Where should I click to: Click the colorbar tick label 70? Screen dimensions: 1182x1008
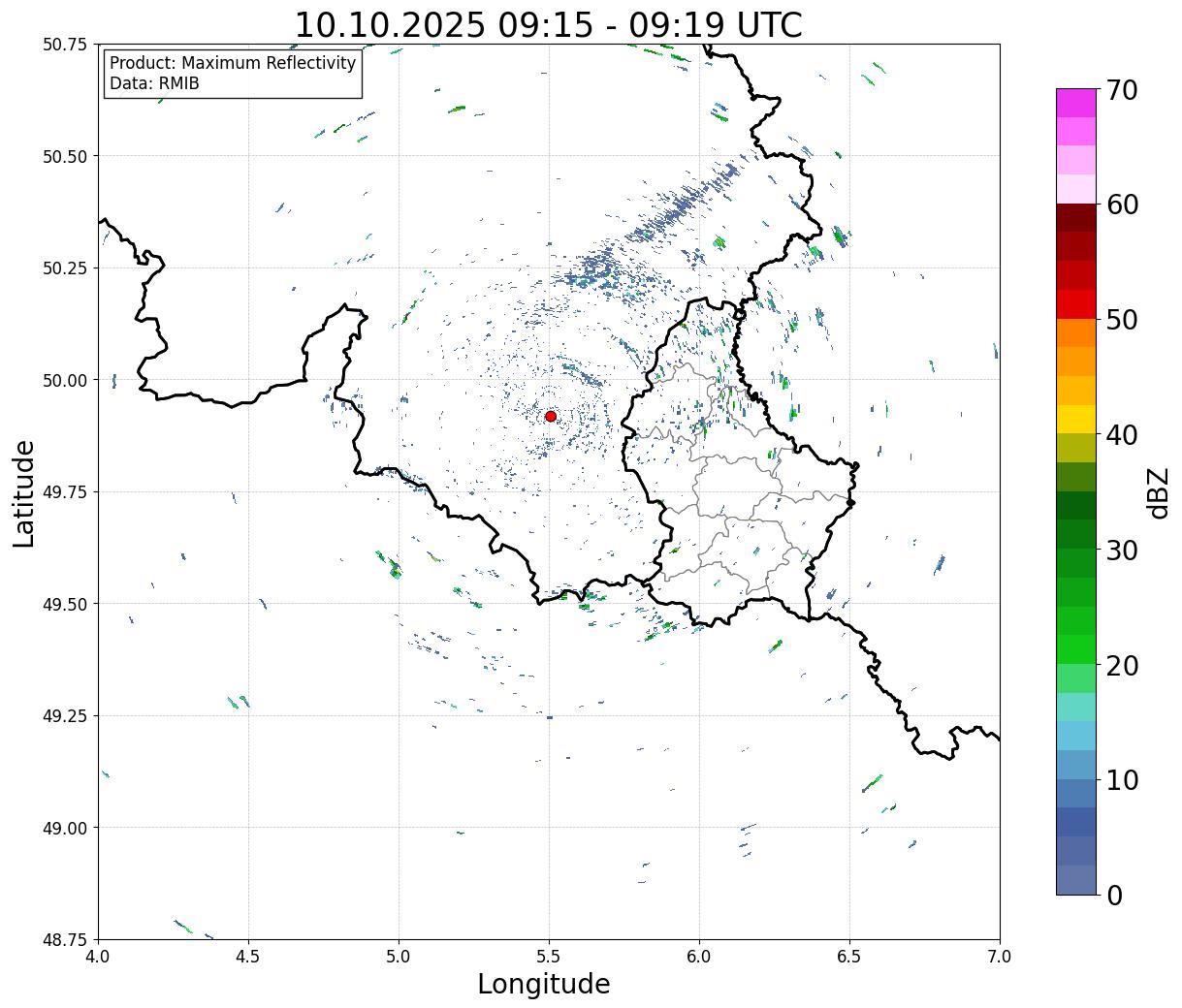1122,90
